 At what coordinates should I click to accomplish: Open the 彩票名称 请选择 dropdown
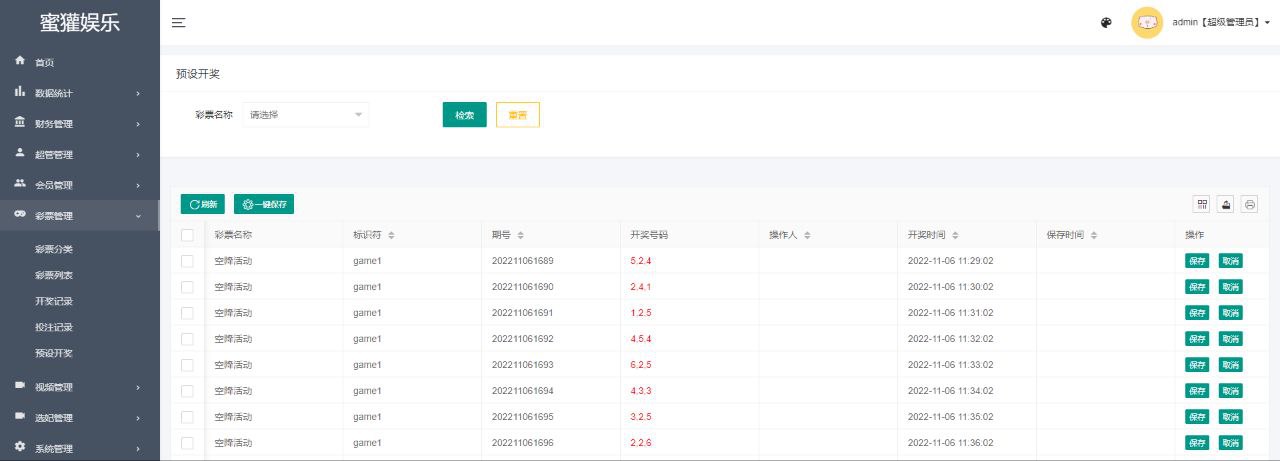pos(305,115)
